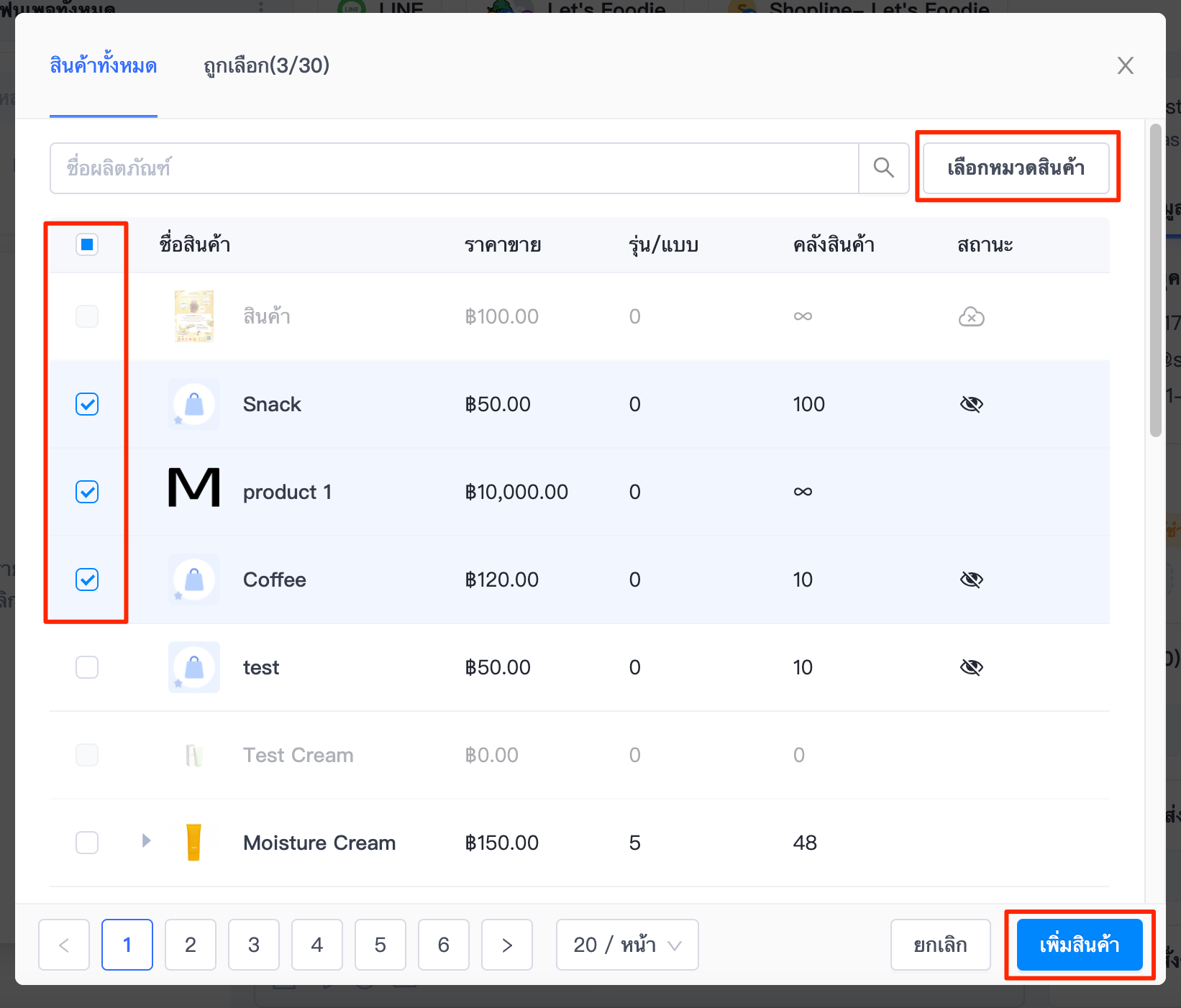The image size is (1181, 1008).
Task: Click the ยกเลิก cancel button
Action: pyautogui.click(x=941, y=945)
